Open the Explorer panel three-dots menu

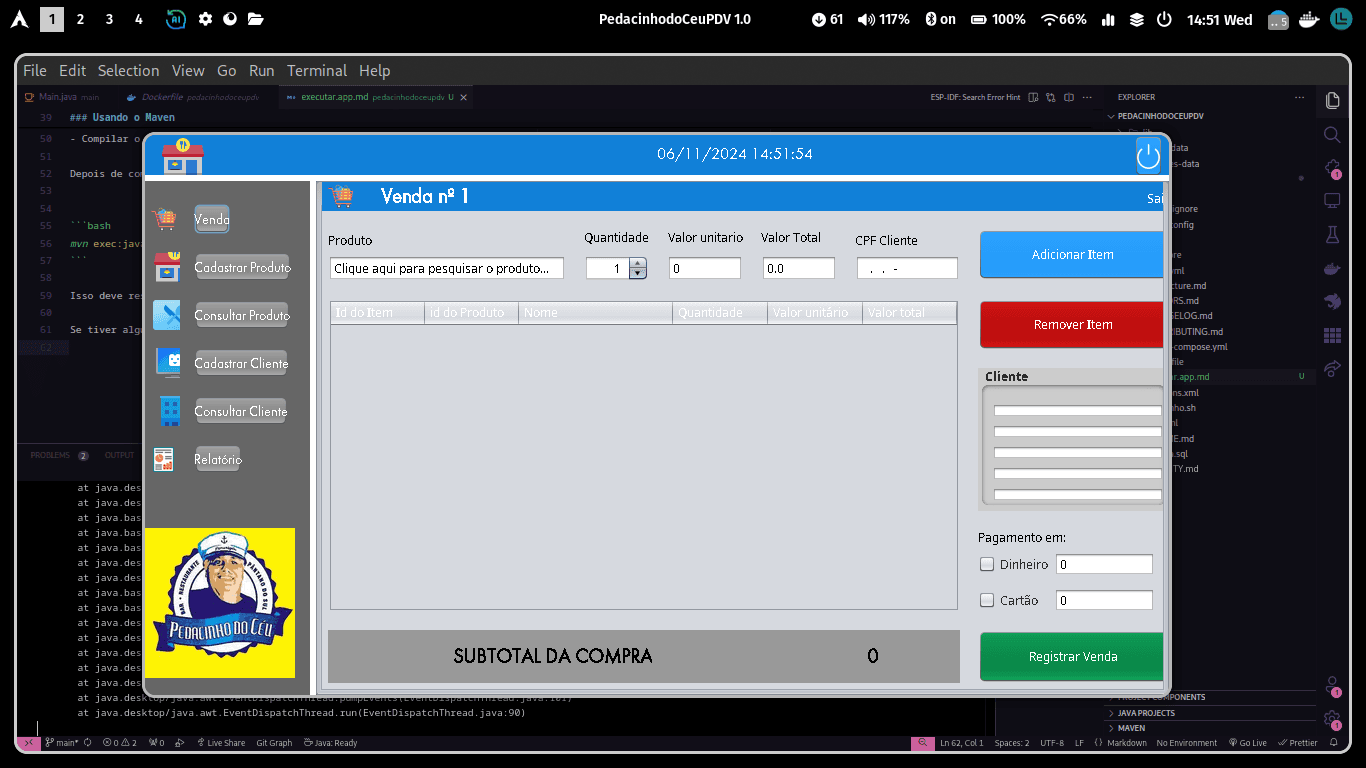tap(1299, 97)
